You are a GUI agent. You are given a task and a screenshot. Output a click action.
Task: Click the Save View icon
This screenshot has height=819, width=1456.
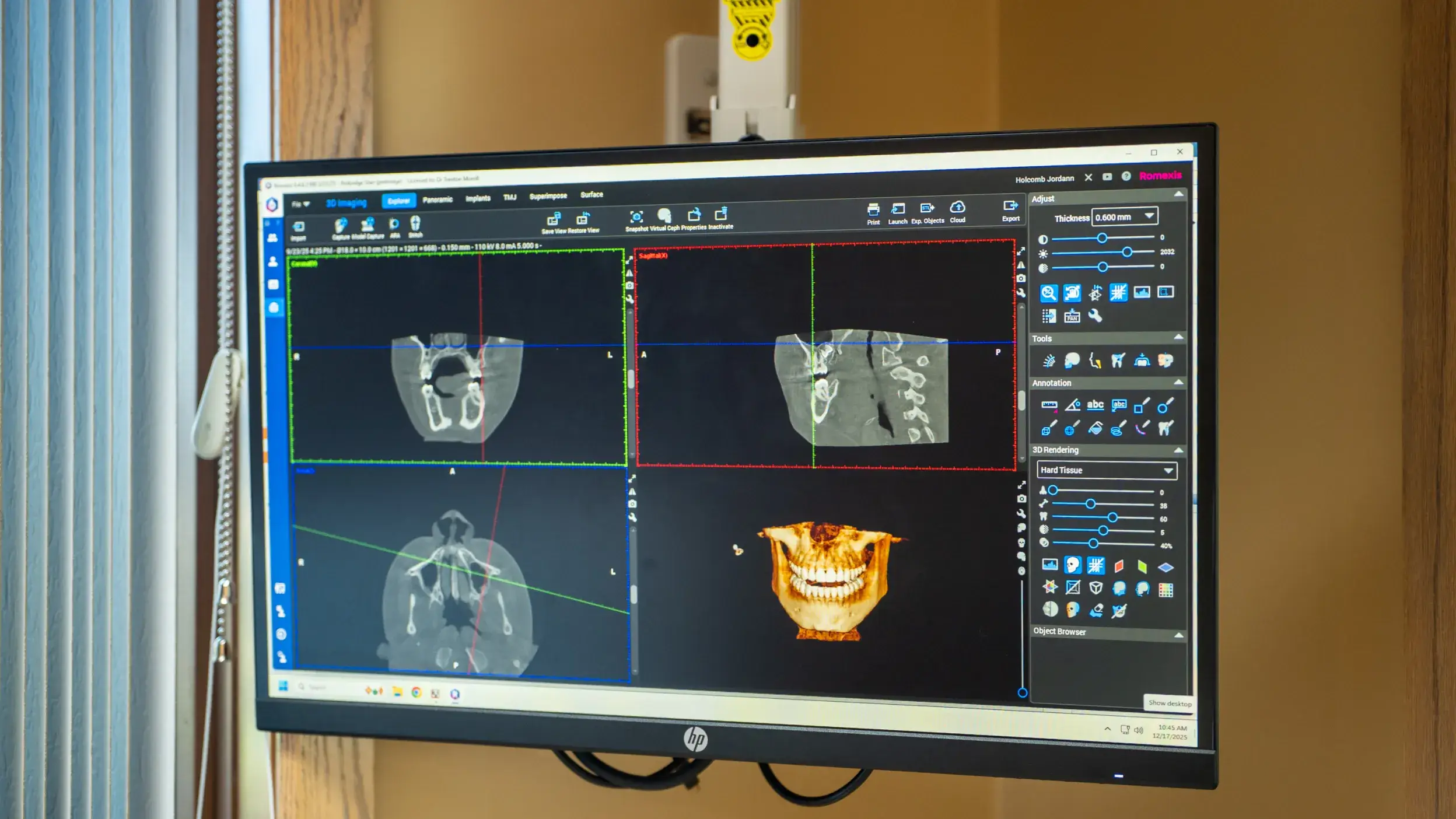point(554,220)
